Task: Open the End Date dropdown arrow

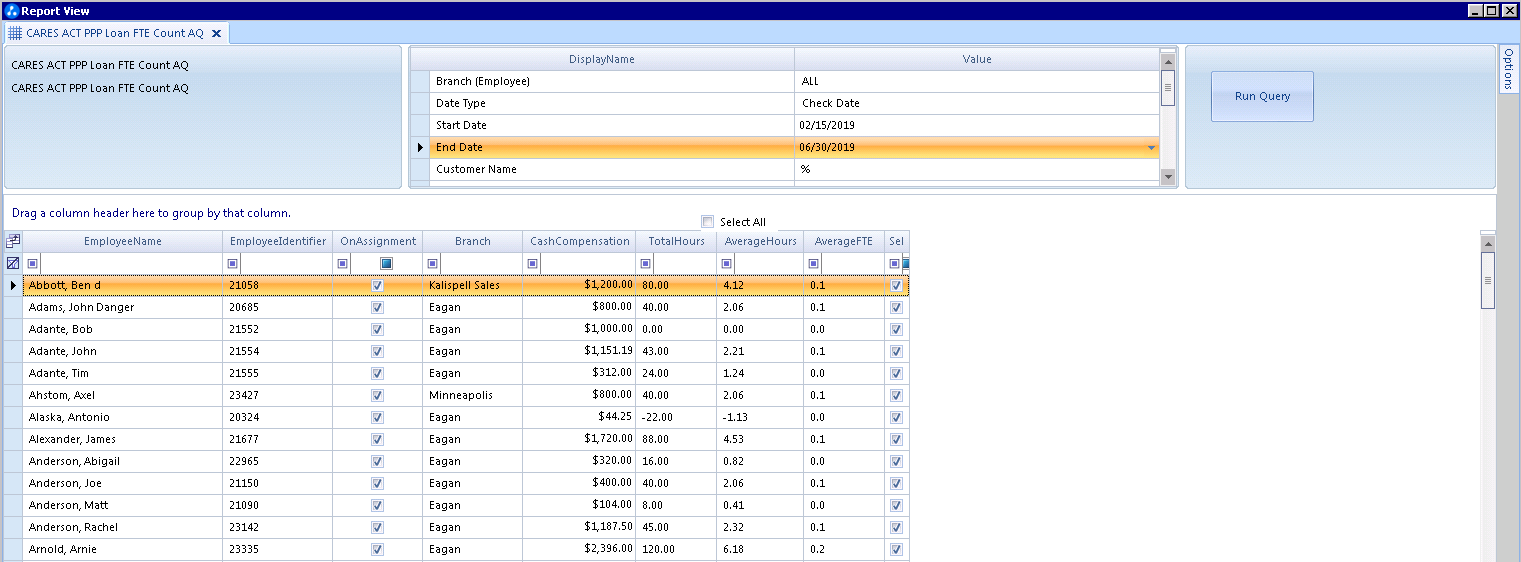Action: coord(1151,148)
